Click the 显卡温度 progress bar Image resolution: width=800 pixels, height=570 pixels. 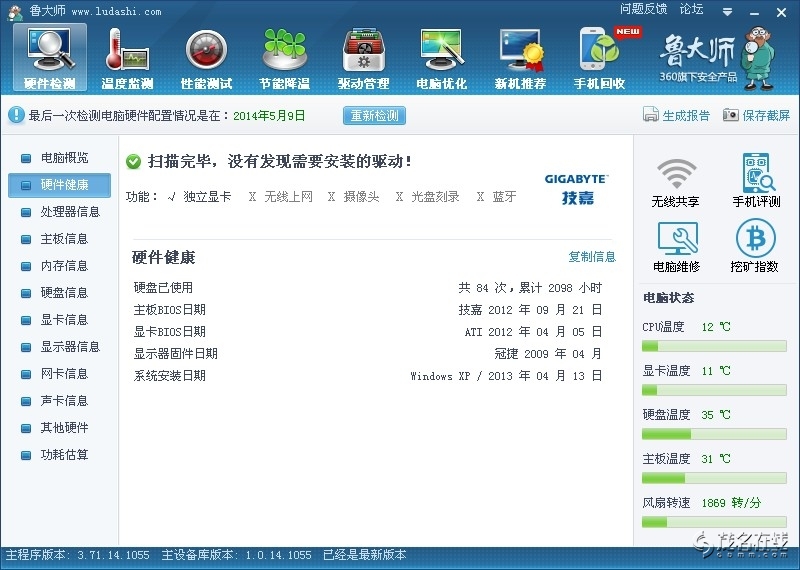[x=714, y=390]
